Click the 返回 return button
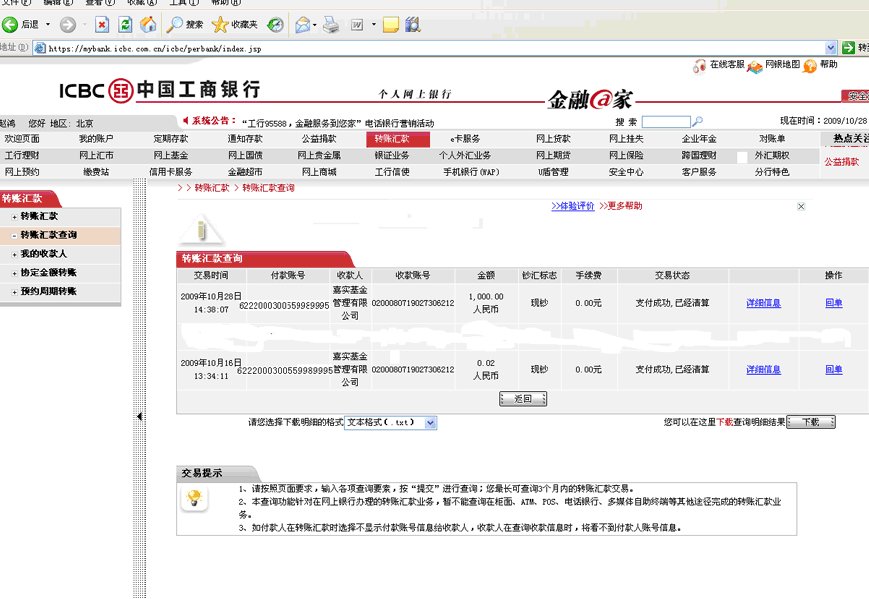The width and height of the screenshot is (869, 599). [x=522, y=398]
